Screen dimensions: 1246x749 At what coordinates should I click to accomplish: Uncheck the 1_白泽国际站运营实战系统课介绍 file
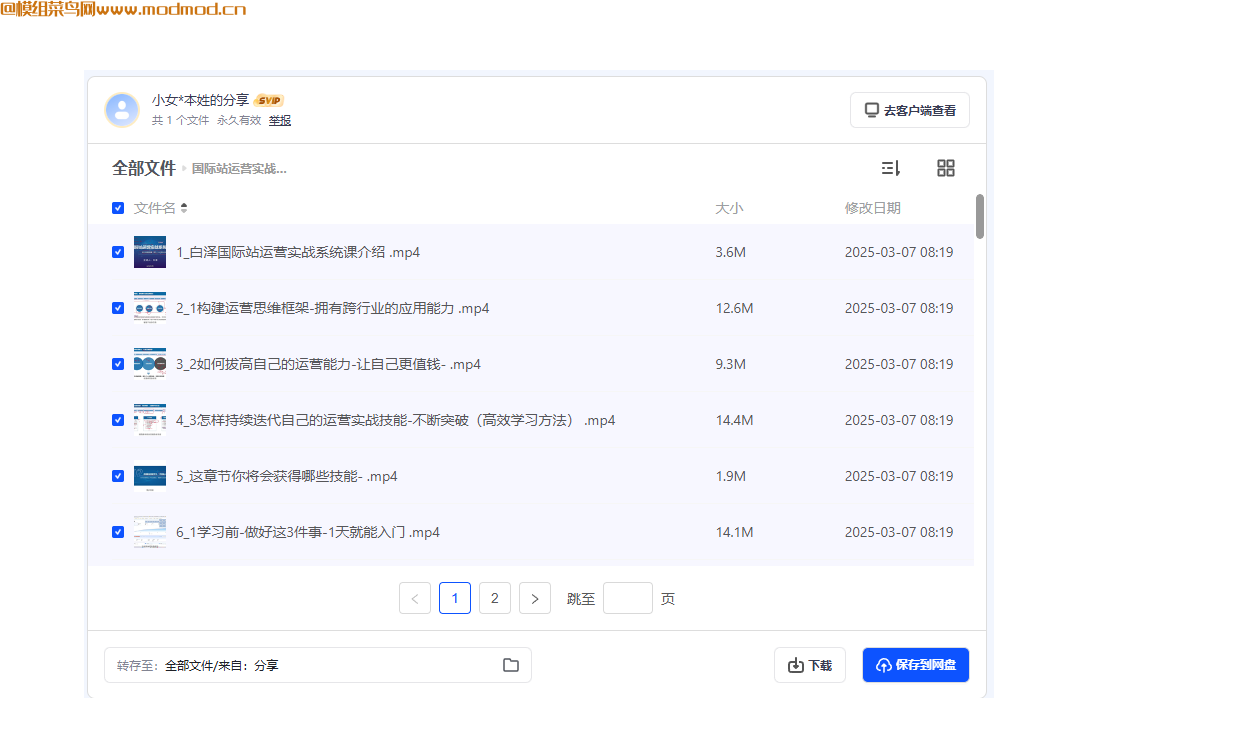pos(118,252)
